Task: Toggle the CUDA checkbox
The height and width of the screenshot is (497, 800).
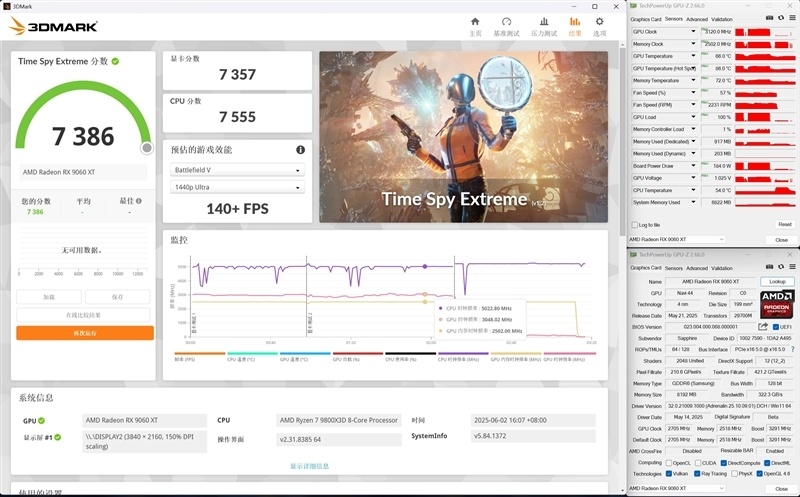Action: [x=698, y=463]
